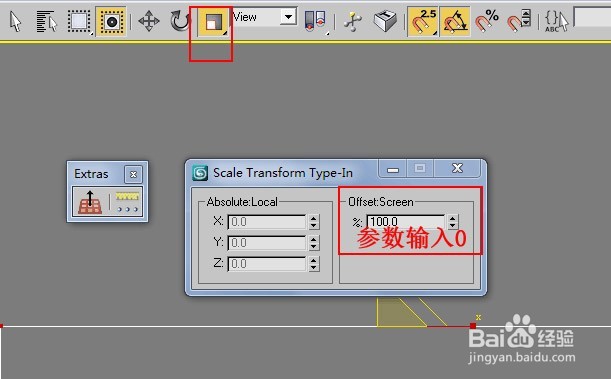Activate the Select and Uniform Scale tool
The width and height of the screenshot is (611, 379).
pos(213,22)
